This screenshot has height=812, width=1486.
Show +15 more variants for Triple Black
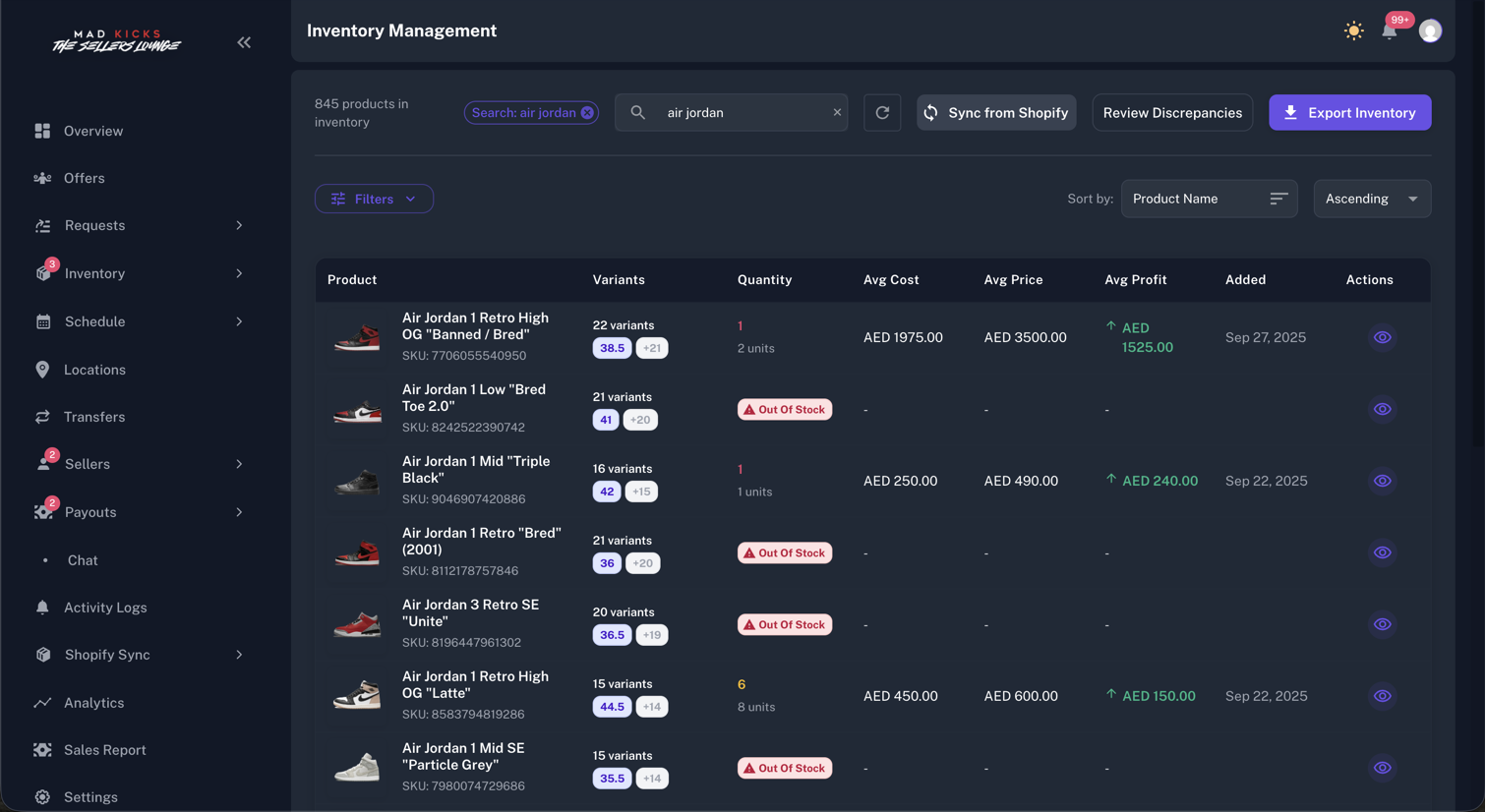[x=641, y=492]
